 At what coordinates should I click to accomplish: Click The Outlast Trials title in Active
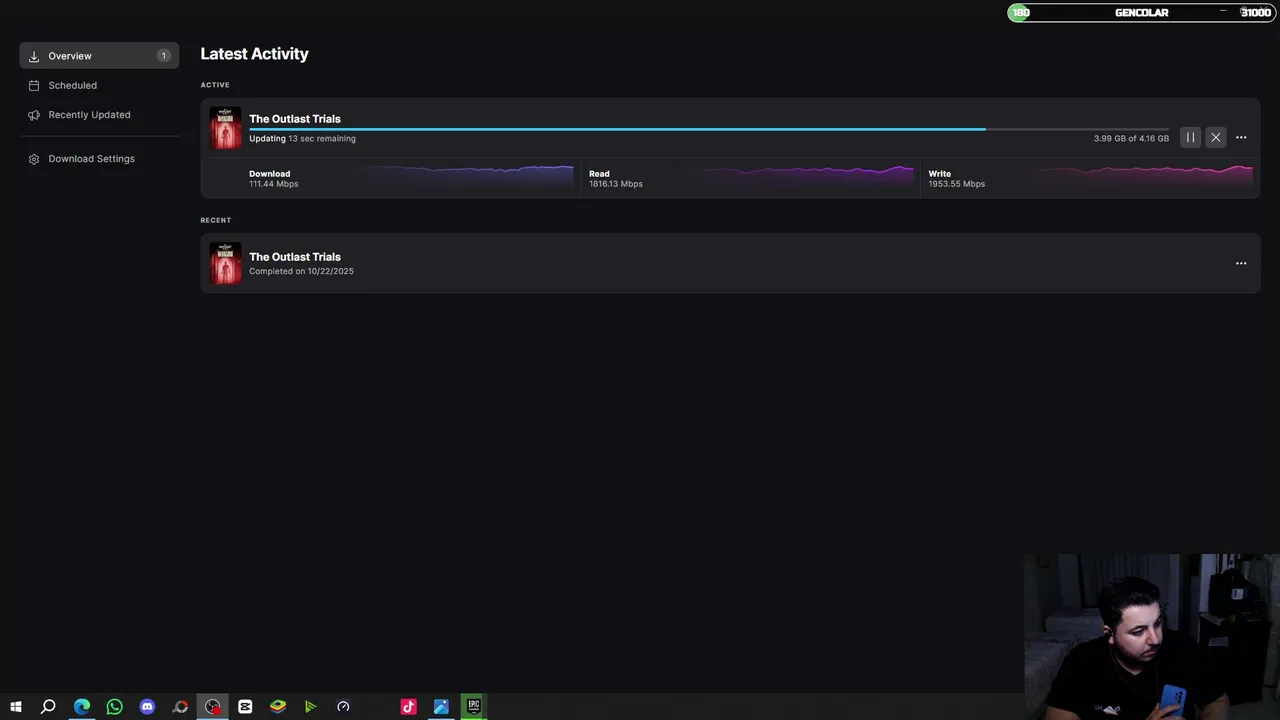(295, 119)
